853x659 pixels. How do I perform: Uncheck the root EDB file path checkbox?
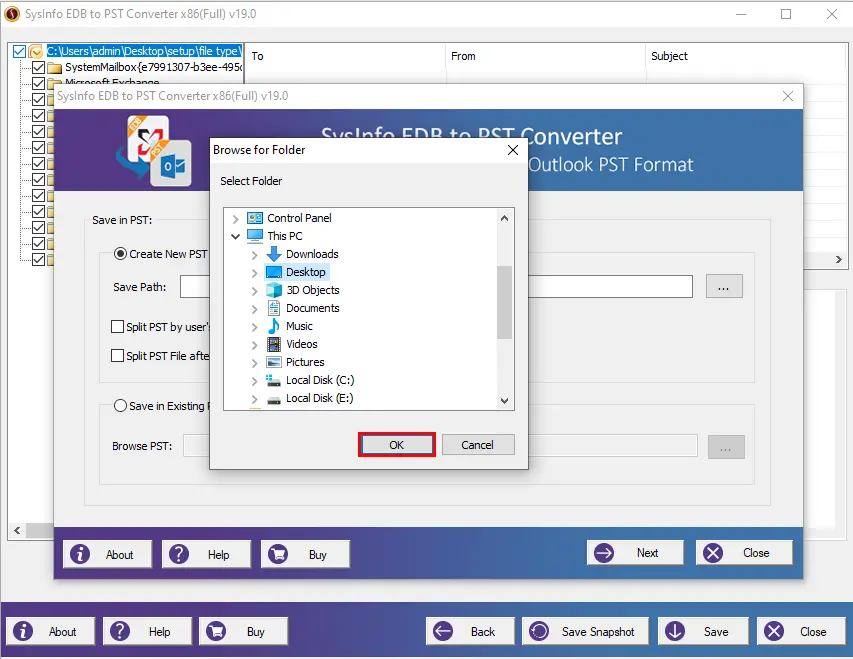[x=19, y=51]
